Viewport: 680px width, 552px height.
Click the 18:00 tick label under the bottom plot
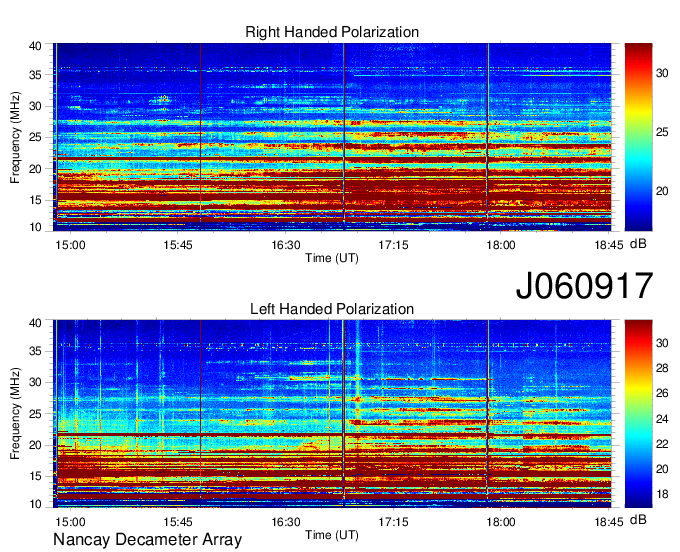501,522
